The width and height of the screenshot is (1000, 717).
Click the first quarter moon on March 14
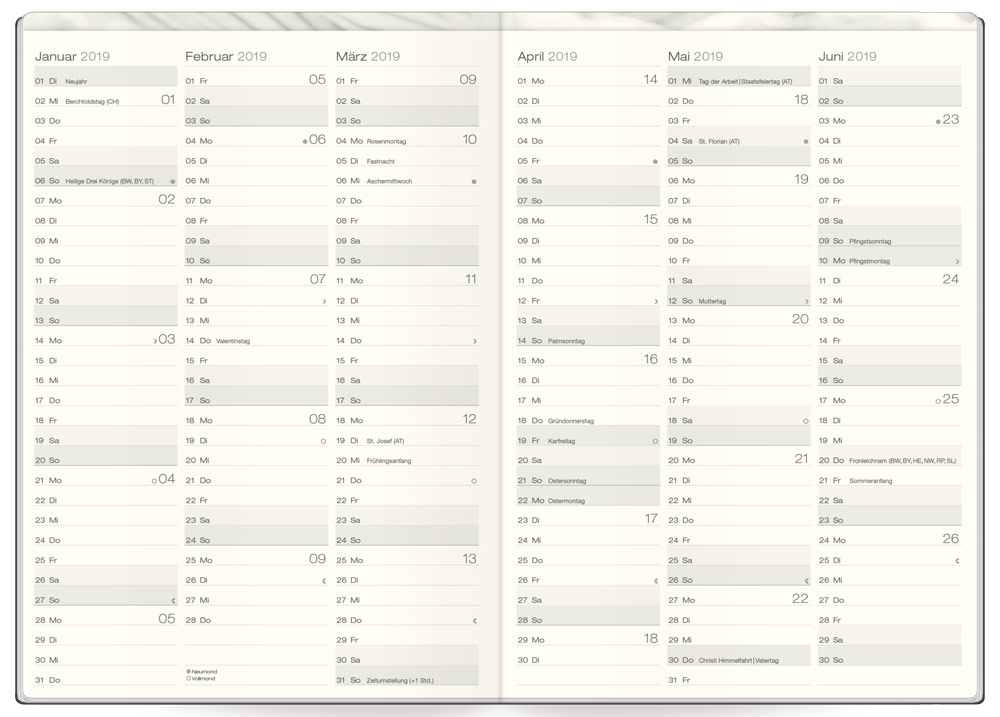[474, 341]
